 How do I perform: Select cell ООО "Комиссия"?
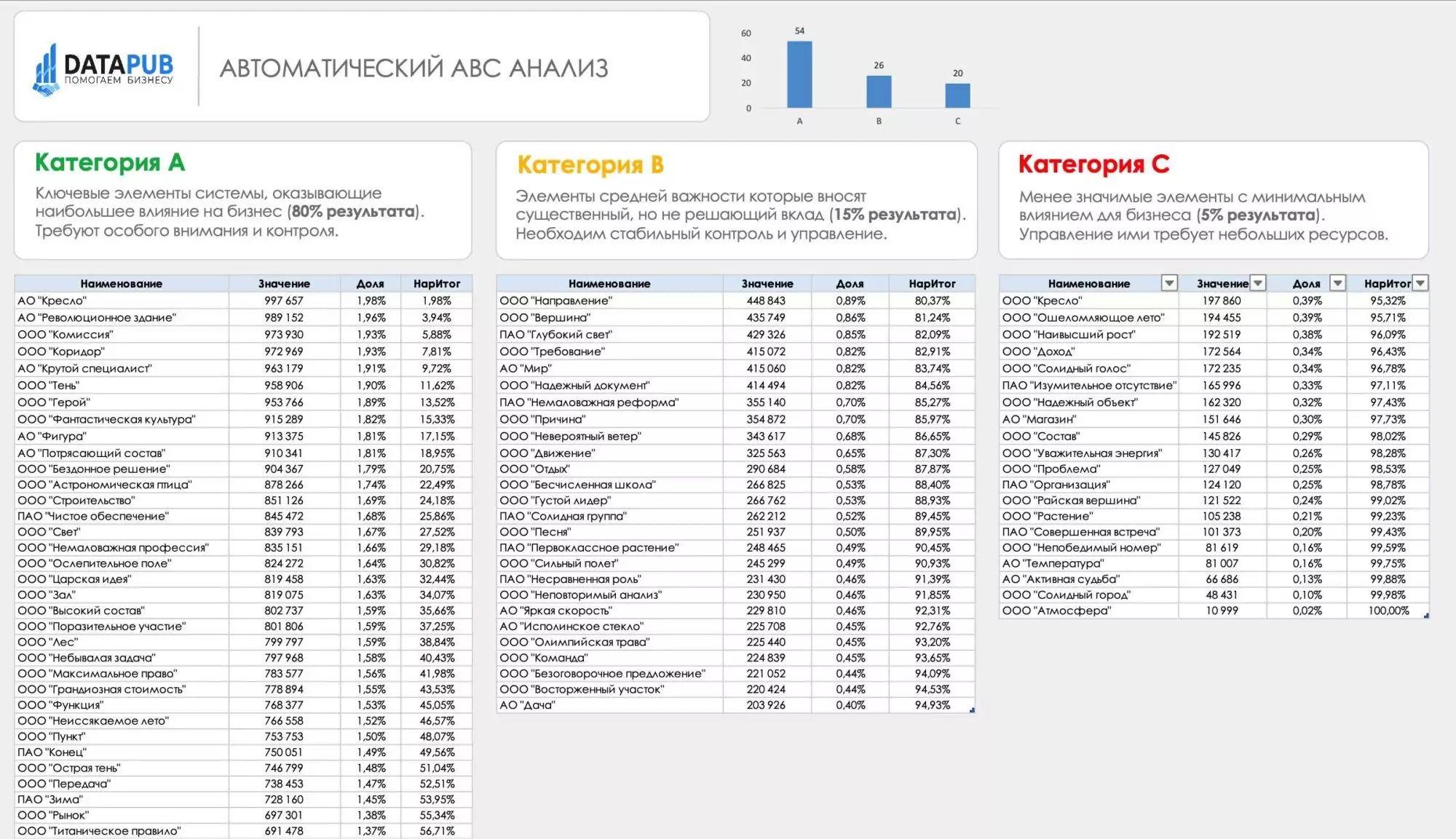pyautogui.click(x=122, y=334)
